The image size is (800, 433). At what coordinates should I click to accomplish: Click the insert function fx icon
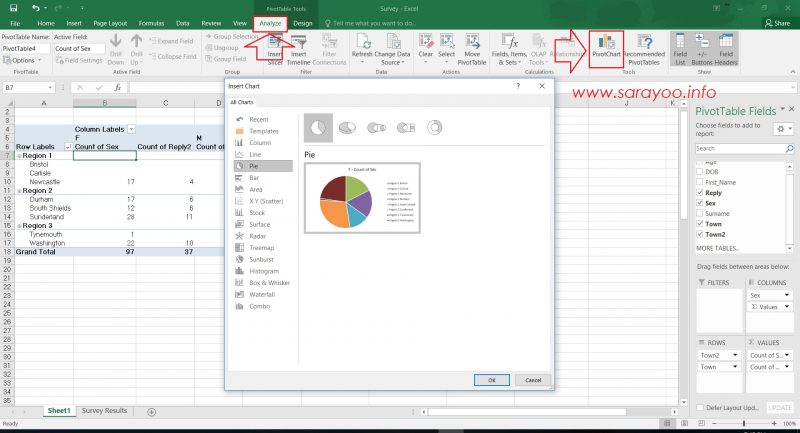click(x=117, y=88)
